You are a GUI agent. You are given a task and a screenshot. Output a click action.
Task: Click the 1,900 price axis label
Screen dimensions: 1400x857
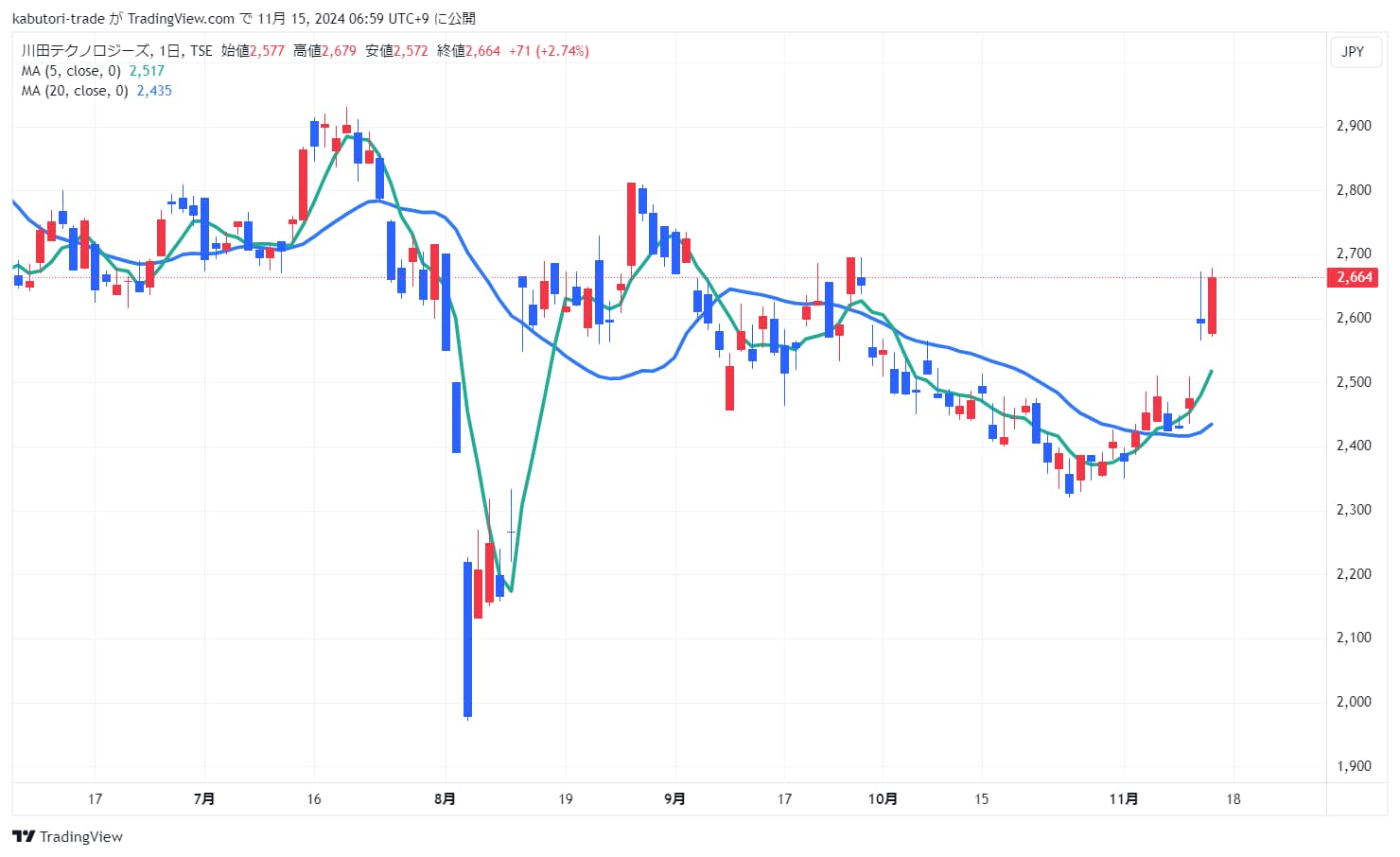click(1354, 766)
